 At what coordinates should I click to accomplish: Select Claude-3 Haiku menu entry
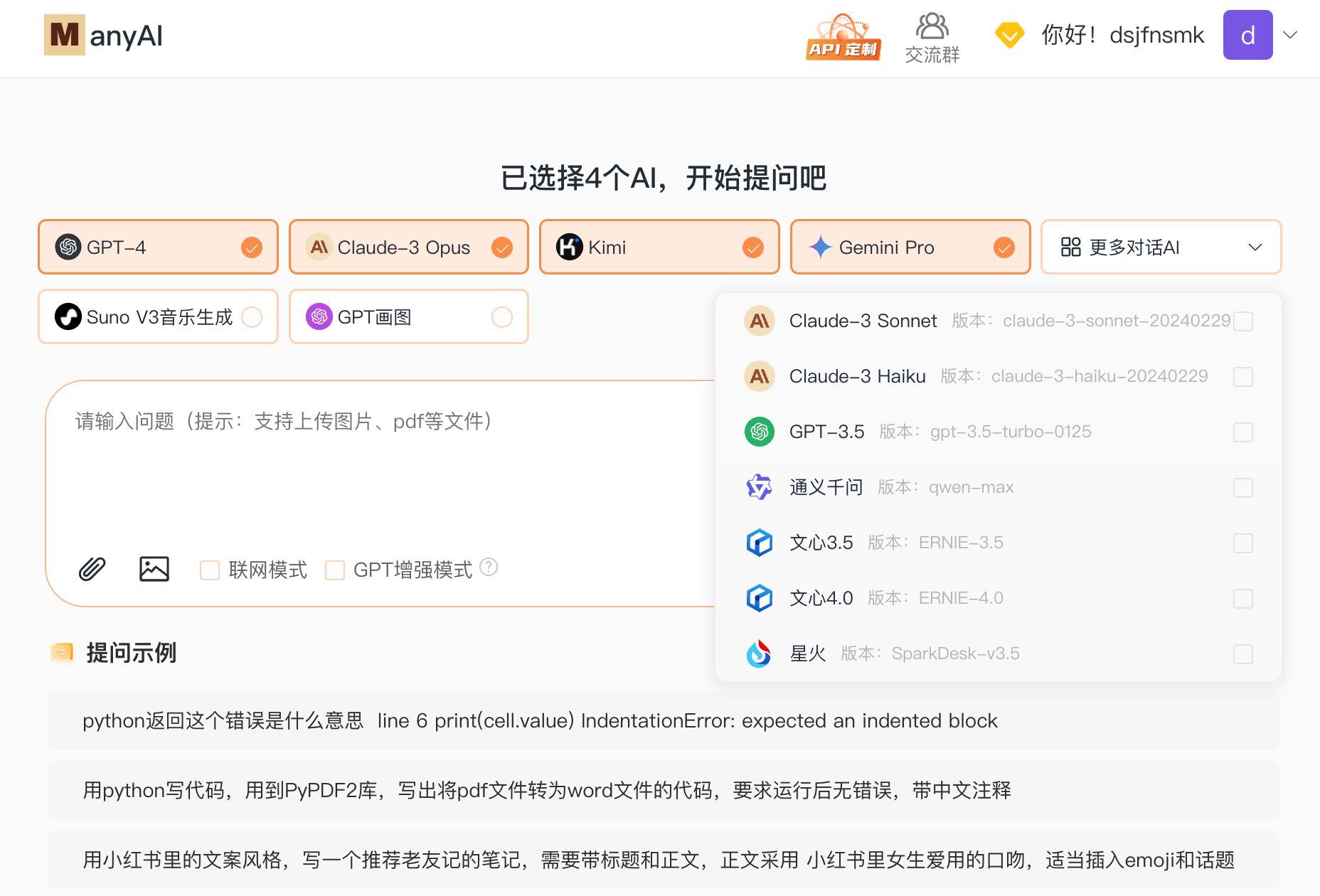999,376
